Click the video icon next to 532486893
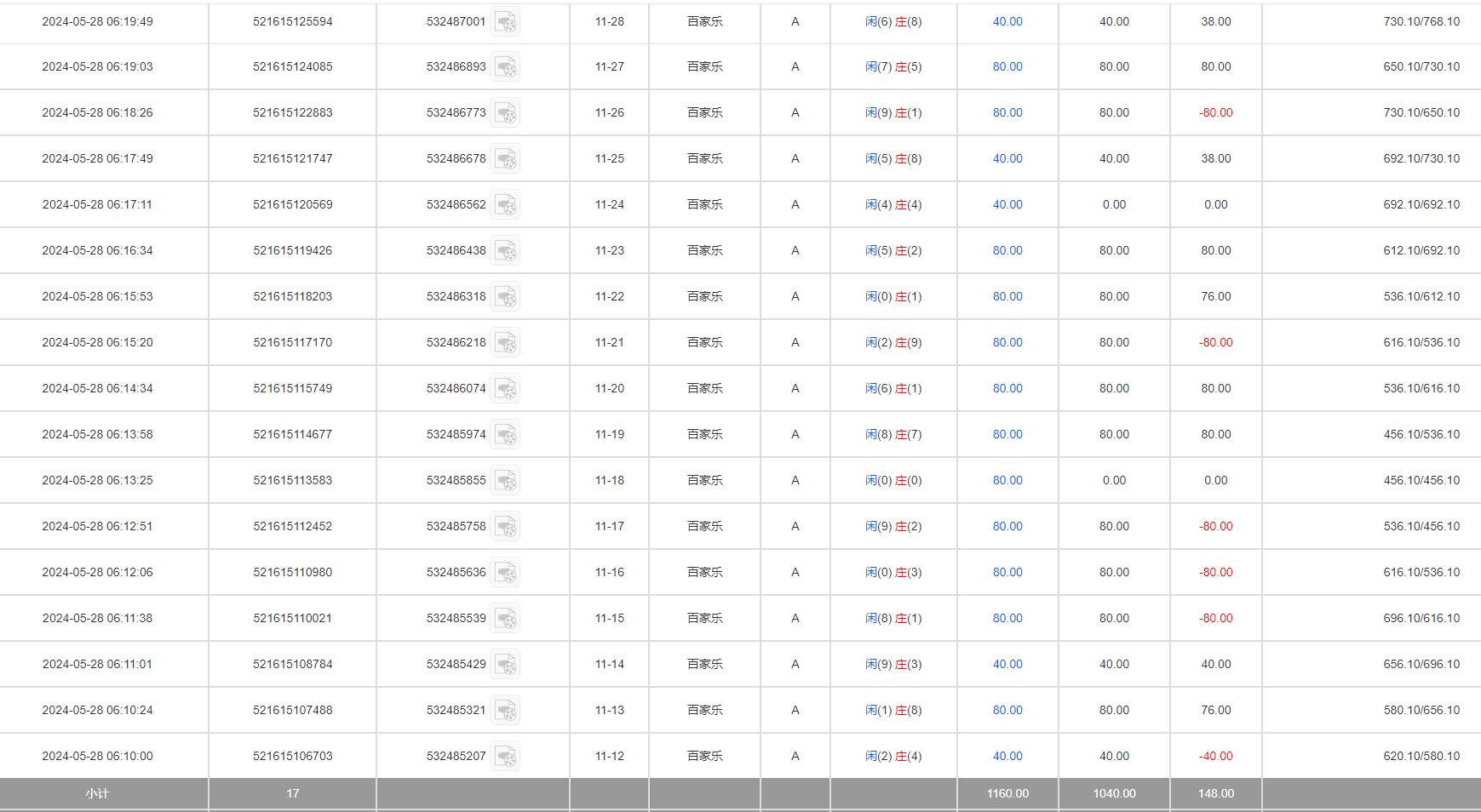Image resolution: width=1481 pixels, height=812 pixels. click(505, 67)
